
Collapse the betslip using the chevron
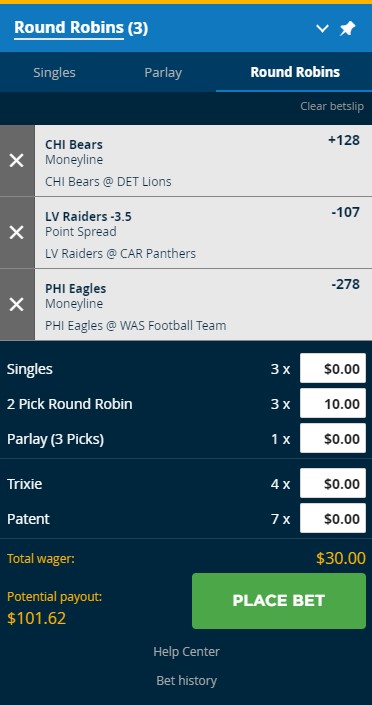pyautogui.click(x=322, y=29)
